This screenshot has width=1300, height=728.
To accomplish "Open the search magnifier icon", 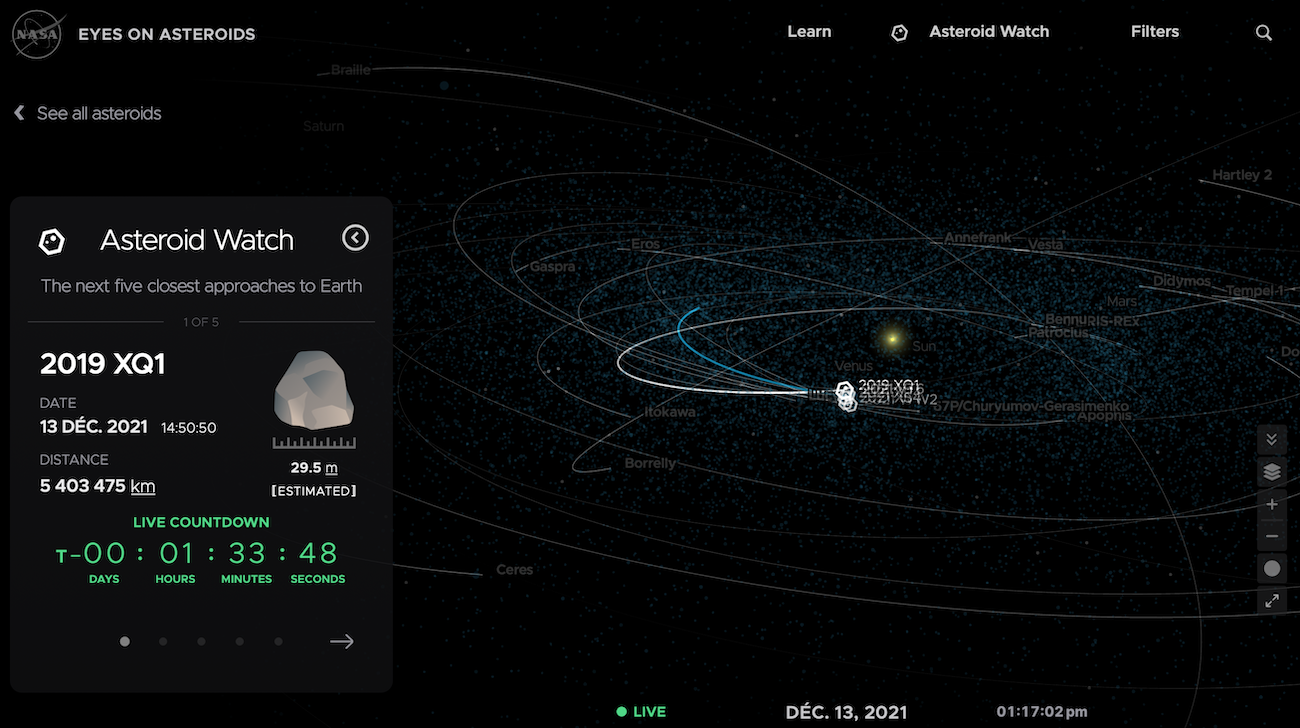I will click(1264, 33).
